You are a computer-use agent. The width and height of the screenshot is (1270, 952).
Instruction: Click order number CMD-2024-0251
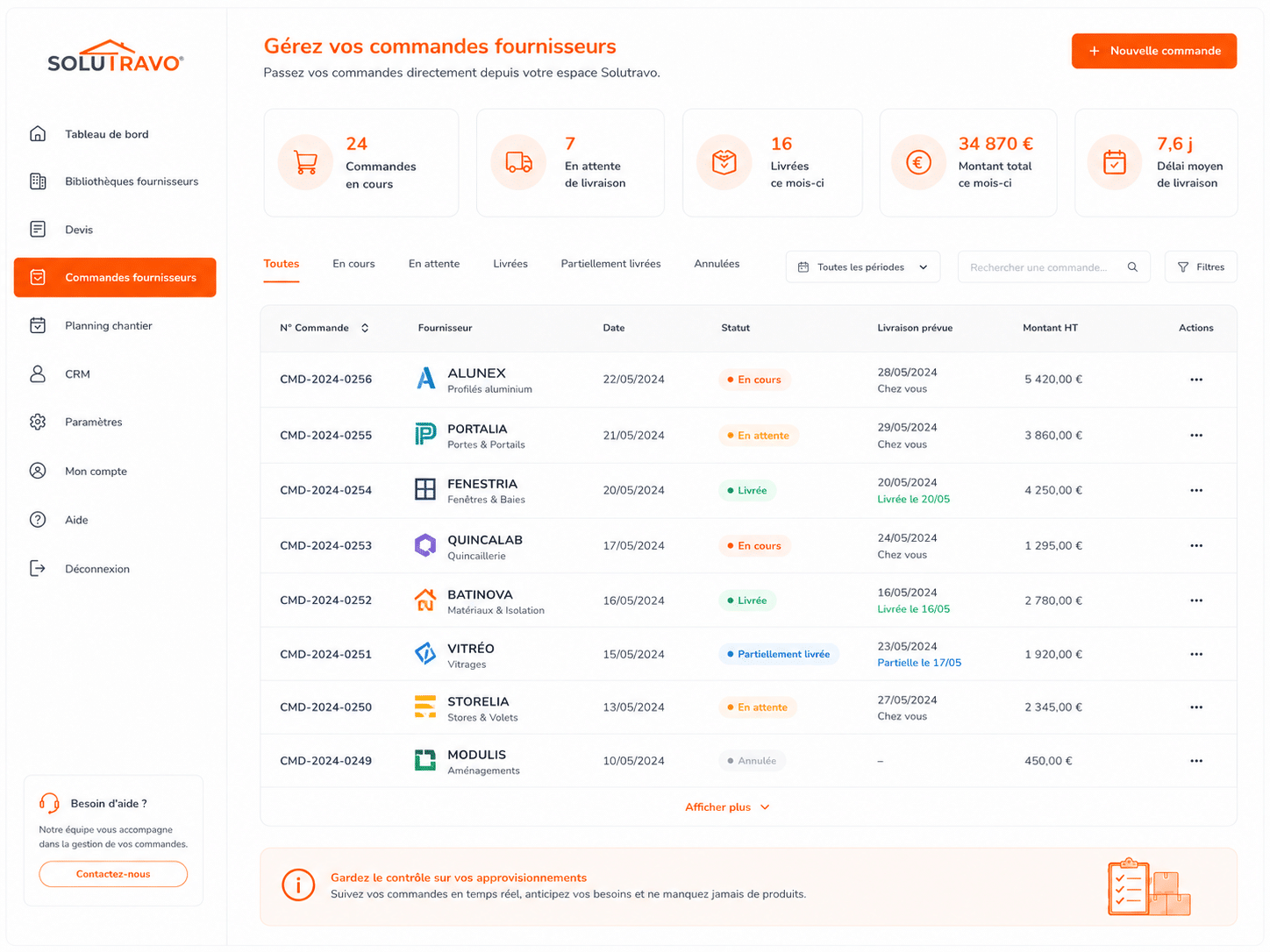(326, 654)
